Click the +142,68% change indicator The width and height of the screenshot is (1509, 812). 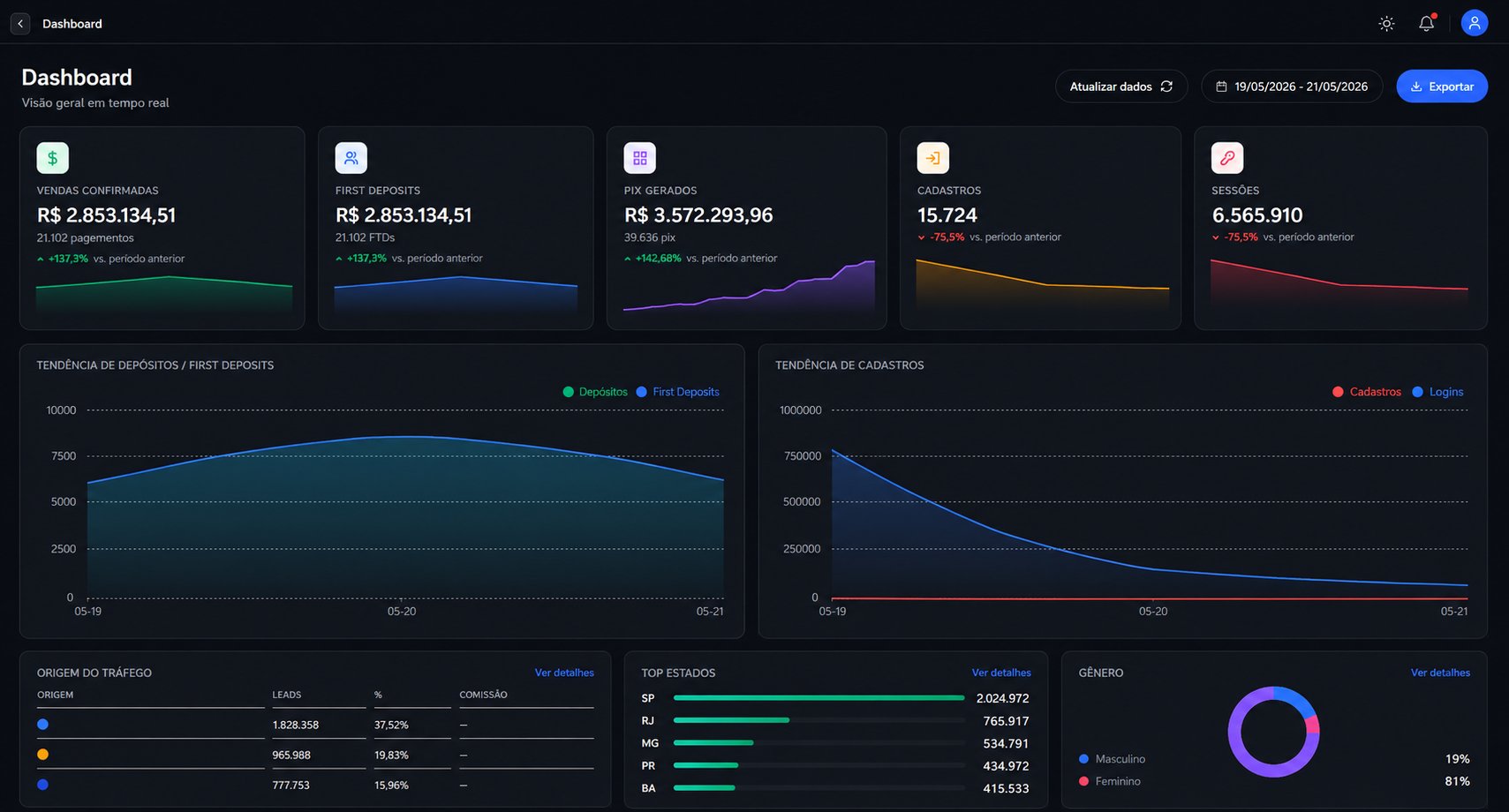(x=653, y=259)
